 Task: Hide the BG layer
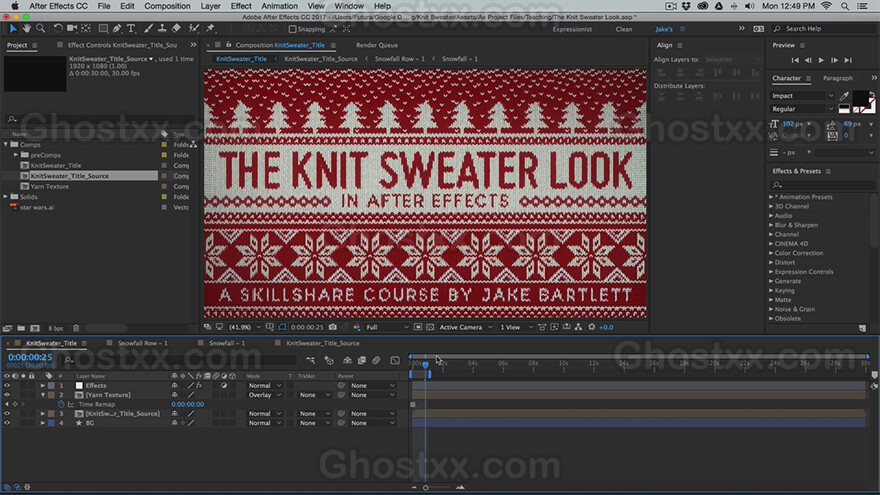(7, 423)
